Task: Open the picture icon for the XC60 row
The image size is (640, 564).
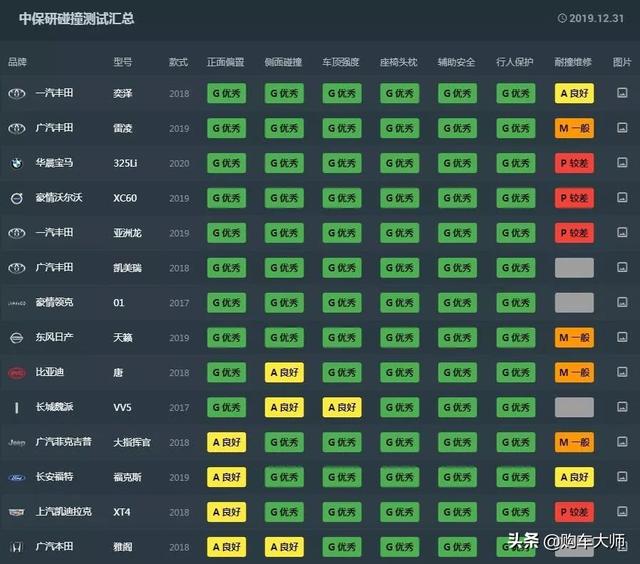Action: tap(622, 198)
